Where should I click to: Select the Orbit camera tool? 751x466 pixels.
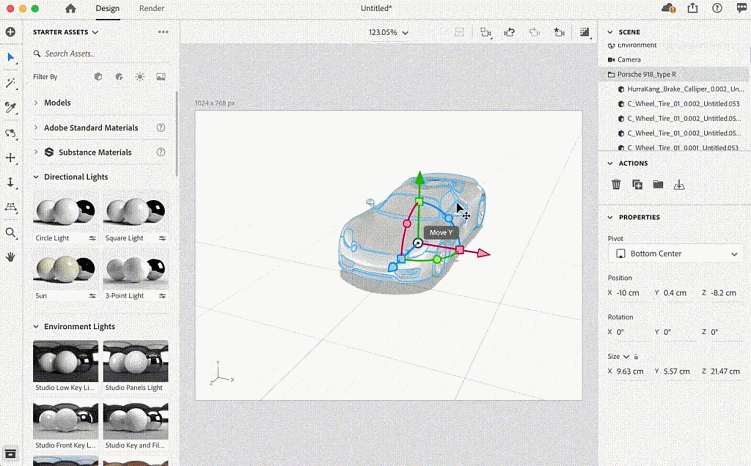11,133
